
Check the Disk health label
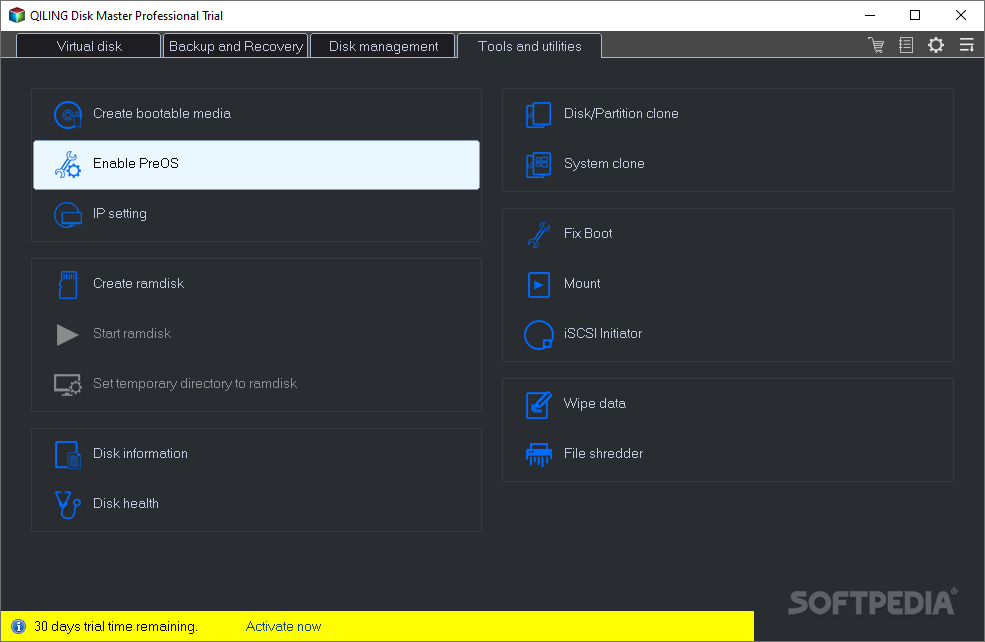coord(126,504)
